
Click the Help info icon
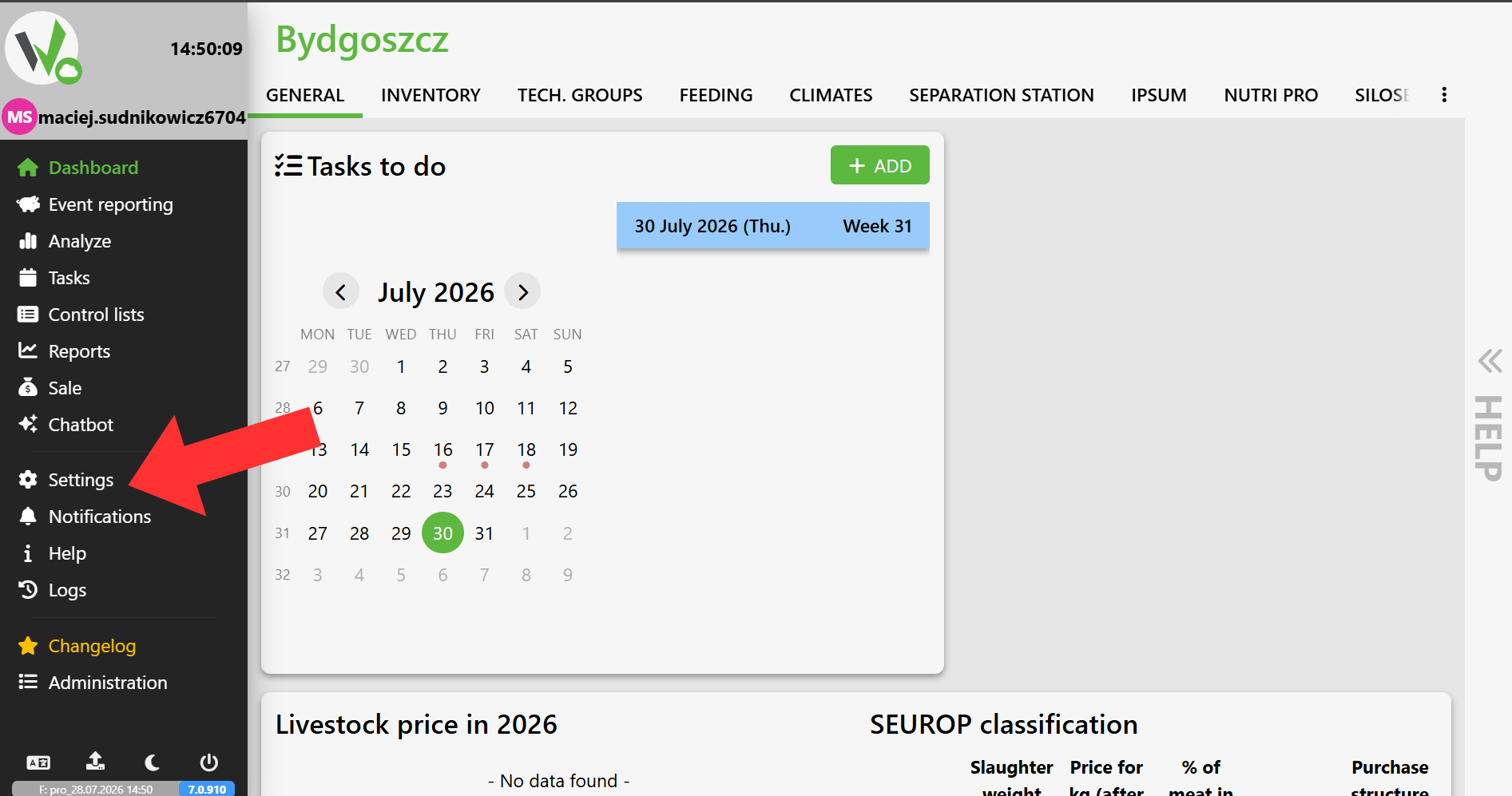pos(28,553)
